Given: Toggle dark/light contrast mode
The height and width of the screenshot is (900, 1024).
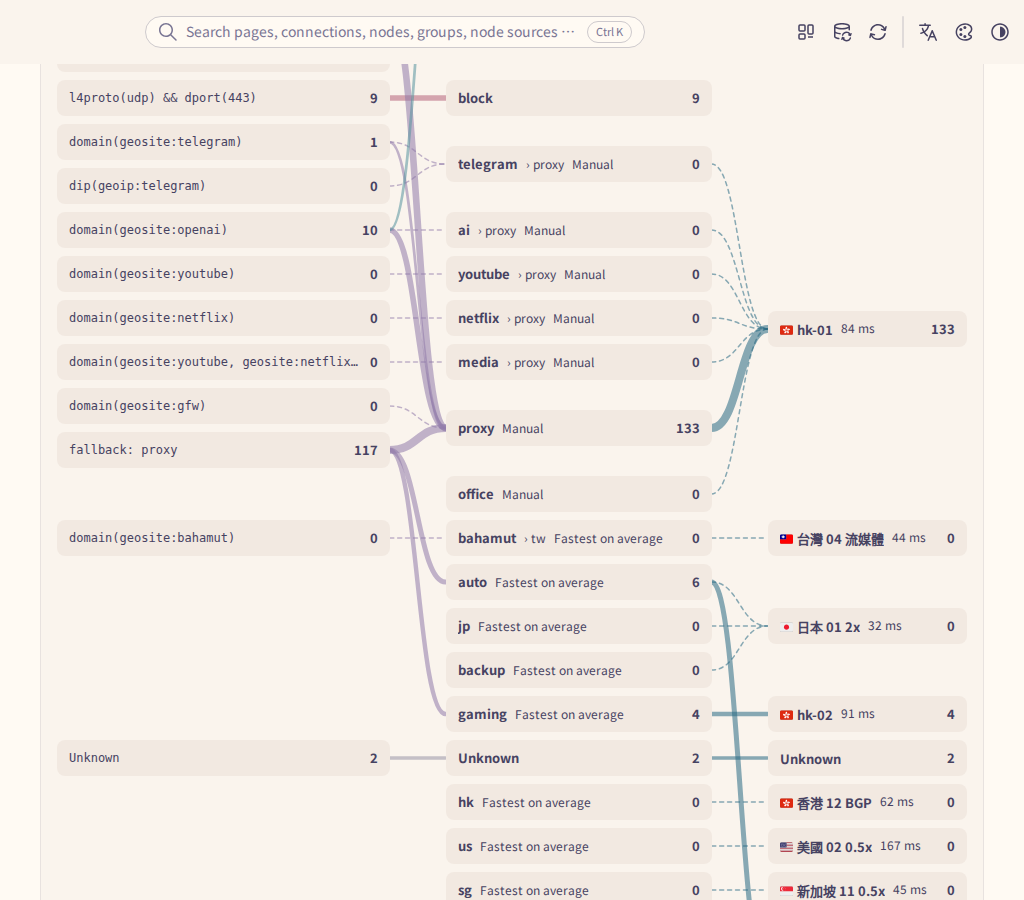Looking at the screenshot, I should tap(1000, 32).
